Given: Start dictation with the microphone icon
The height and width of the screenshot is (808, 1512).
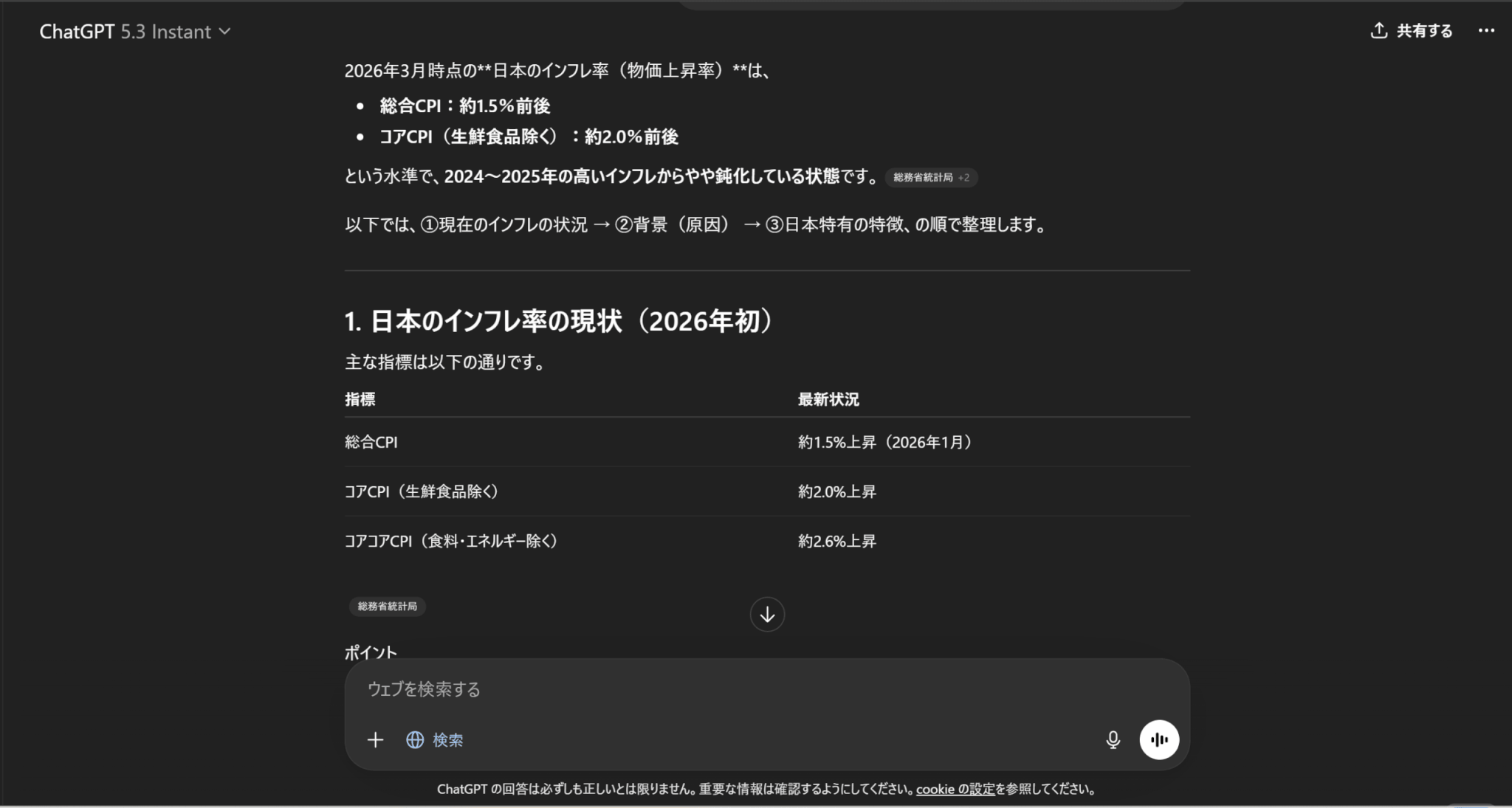Looking at the screenshot, I should [1113, 740].
